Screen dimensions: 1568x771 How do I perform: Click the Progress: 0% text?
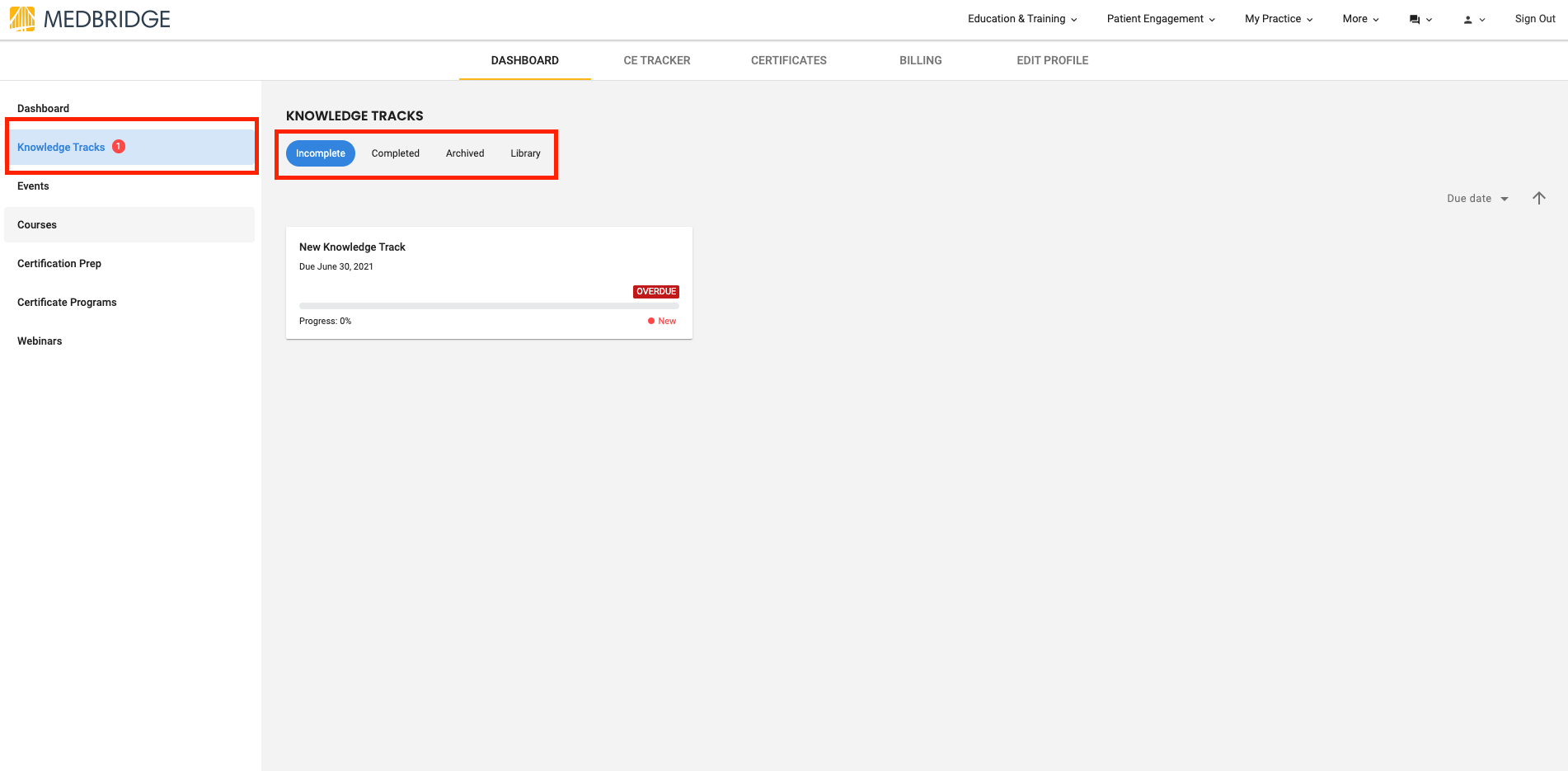coord(326,321)
